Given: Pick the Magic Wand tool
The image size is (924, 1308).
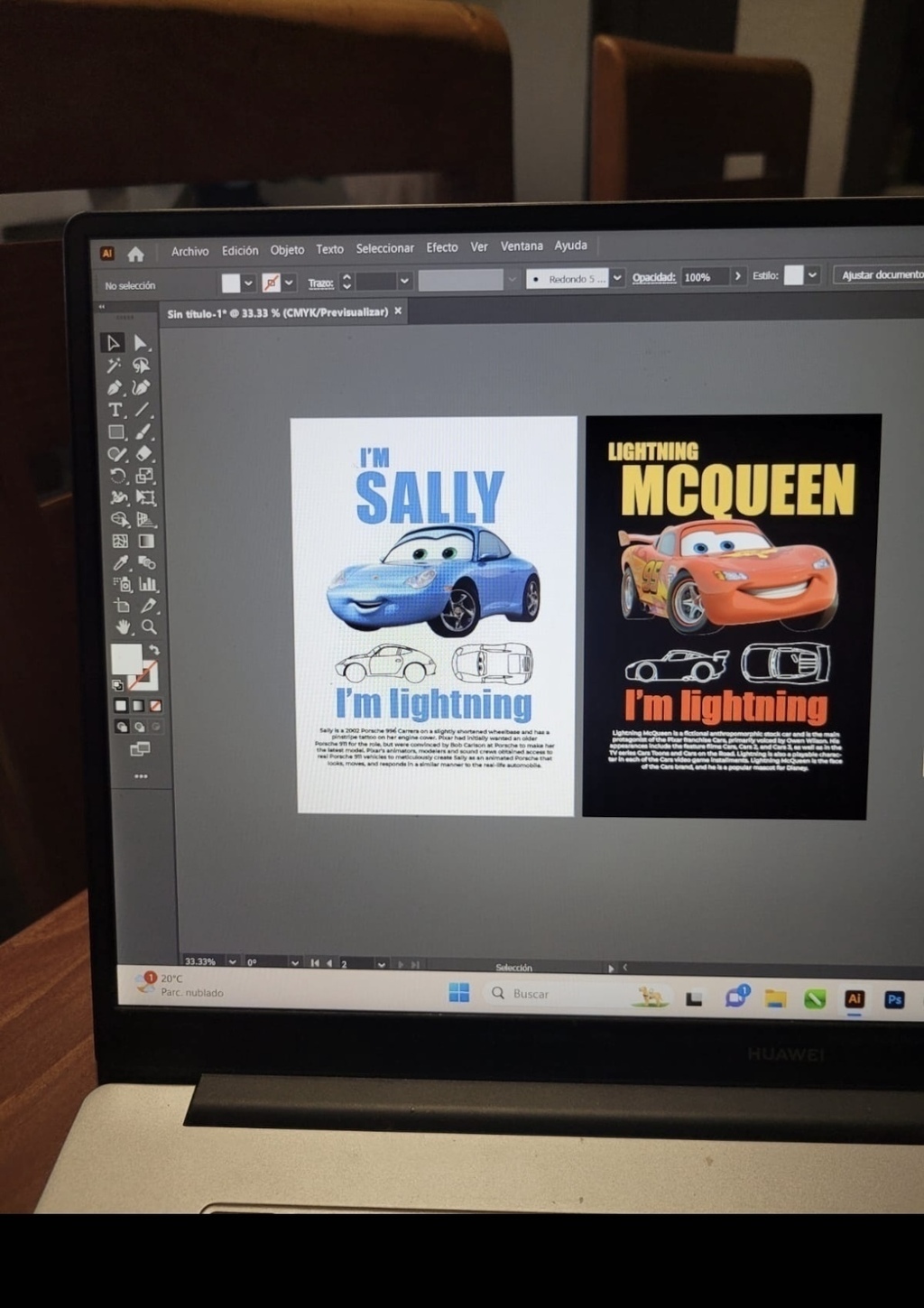Looking at the screenshot, I should click(x=114, y=366).
